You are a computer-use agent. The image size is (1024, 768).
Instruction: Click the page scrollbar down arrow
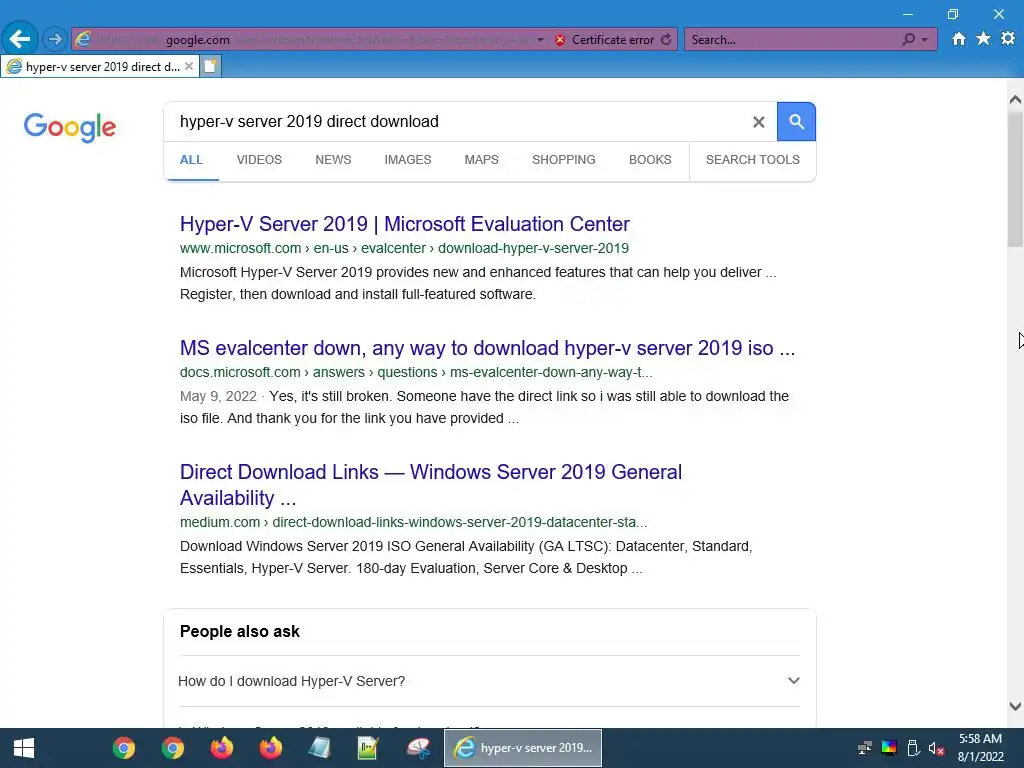click(1015, 706)
